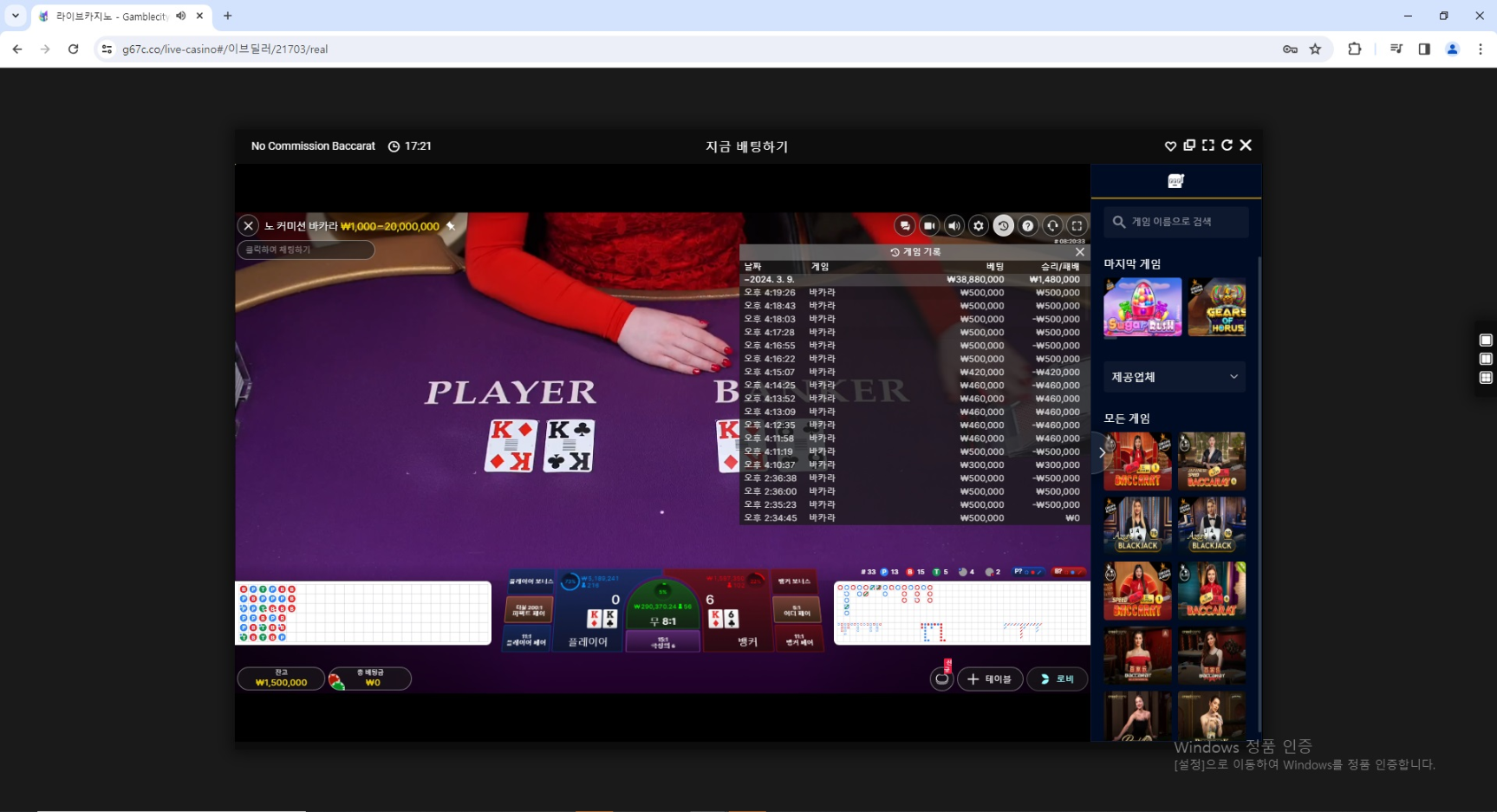1497x812 pixels.
Task: Refresh the game with reload arrow in header
Action: pos(1227,146)
